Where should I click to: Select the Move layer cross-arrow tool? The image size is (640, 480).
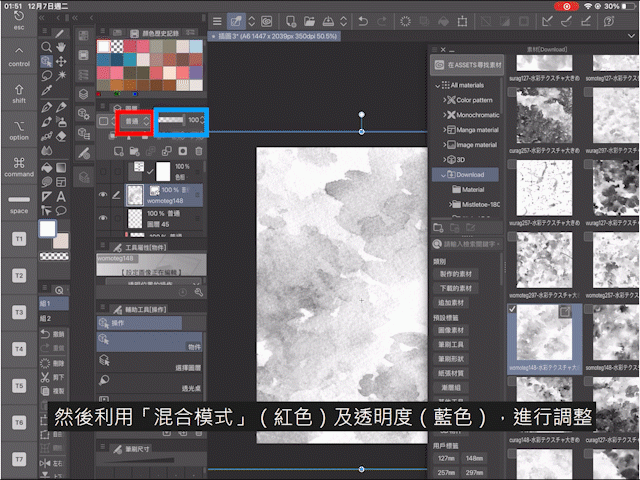click(x=61, y=62)
